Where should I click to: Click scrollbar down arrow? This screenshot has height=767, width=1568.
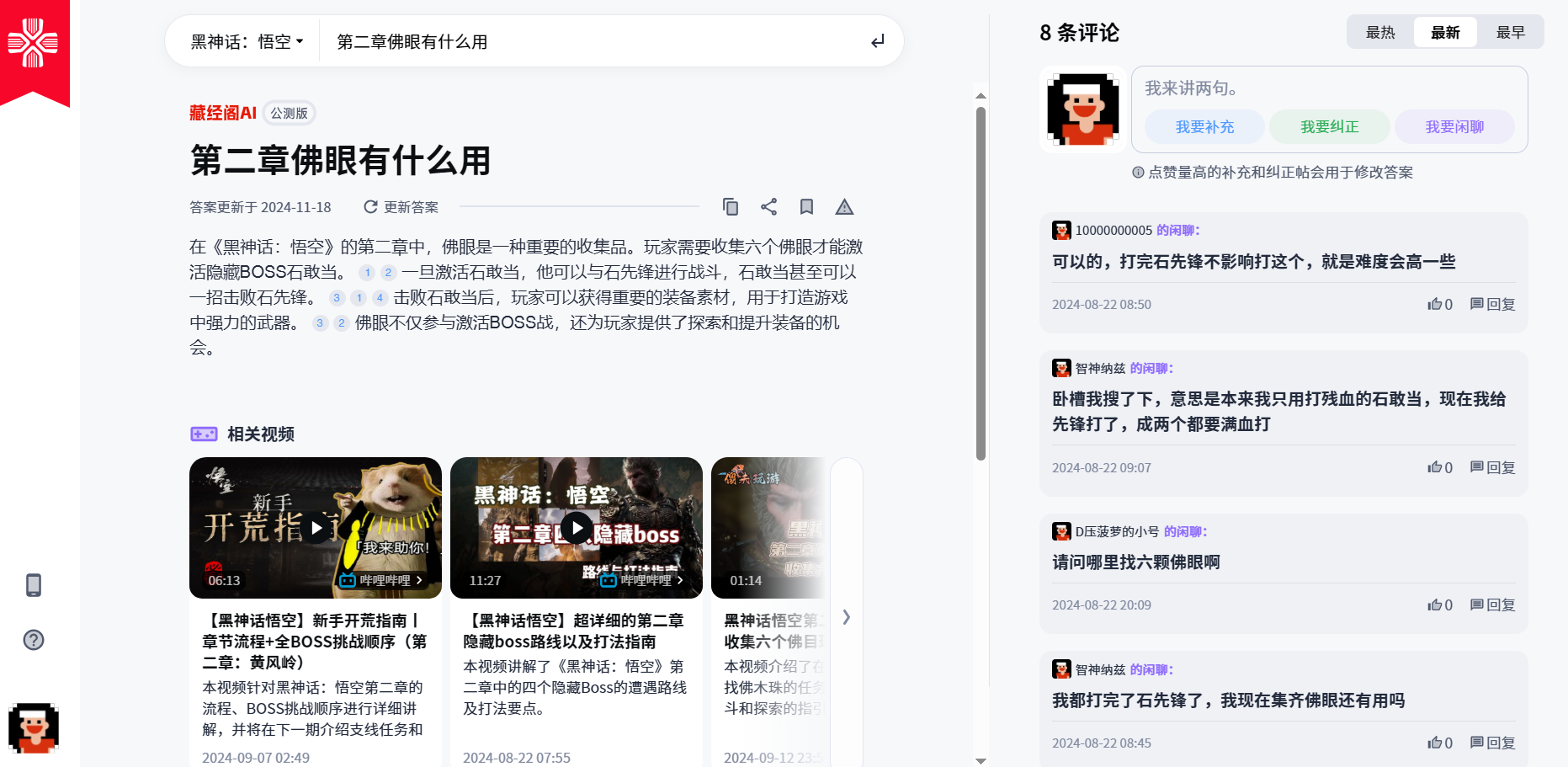981,760
